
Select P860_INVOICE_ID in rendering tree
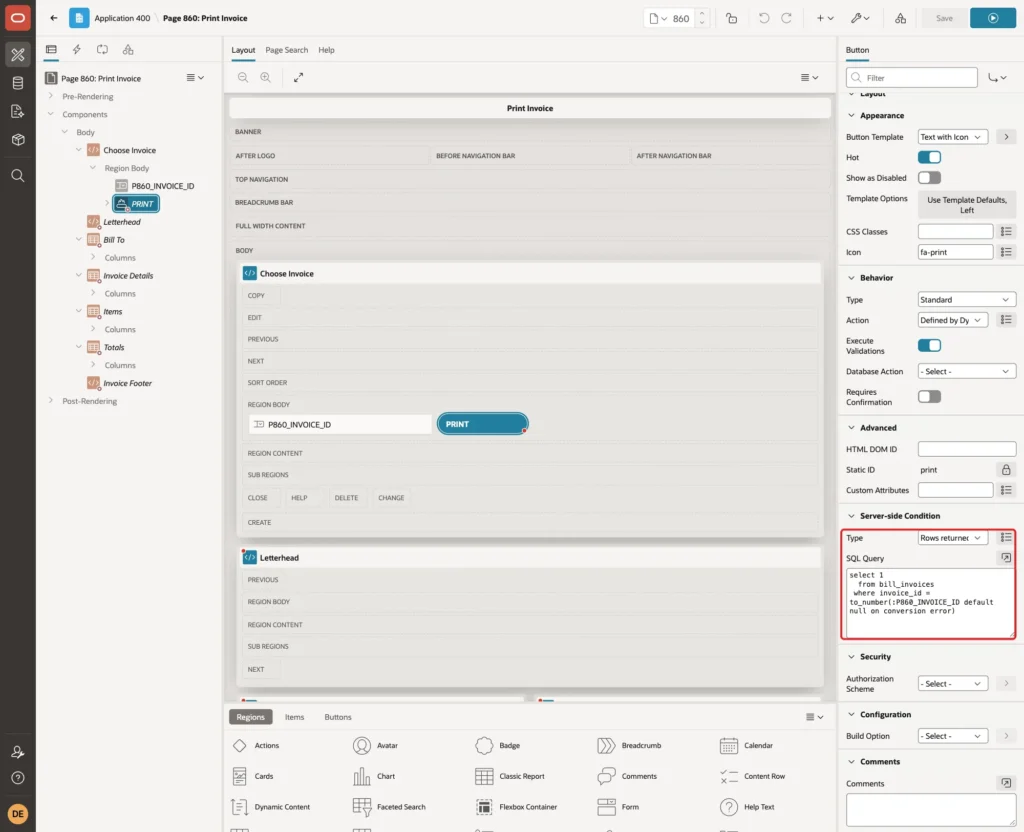pyautogui.click(x=163, y=186)
